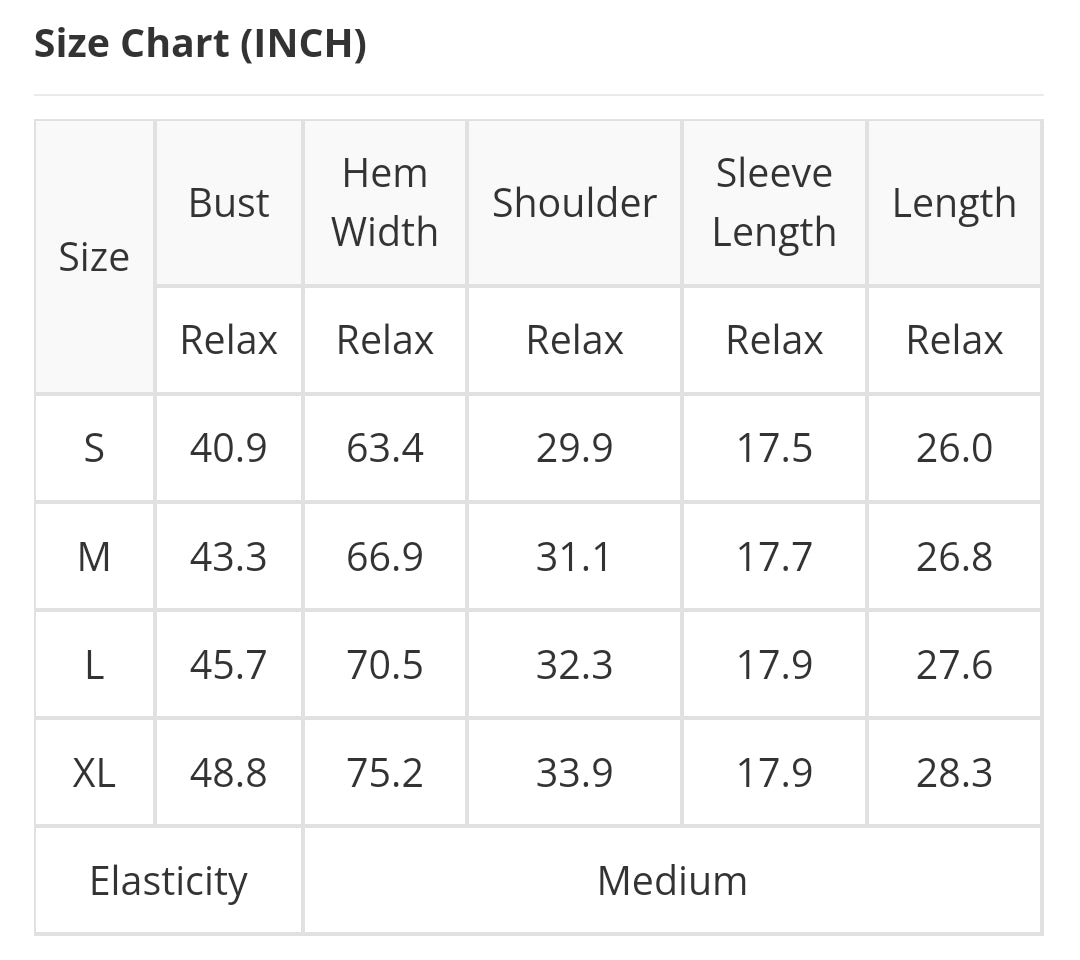Screen dimensions: 1080x960
Task: Select the Elasticity row label
Action: point(168,881)
